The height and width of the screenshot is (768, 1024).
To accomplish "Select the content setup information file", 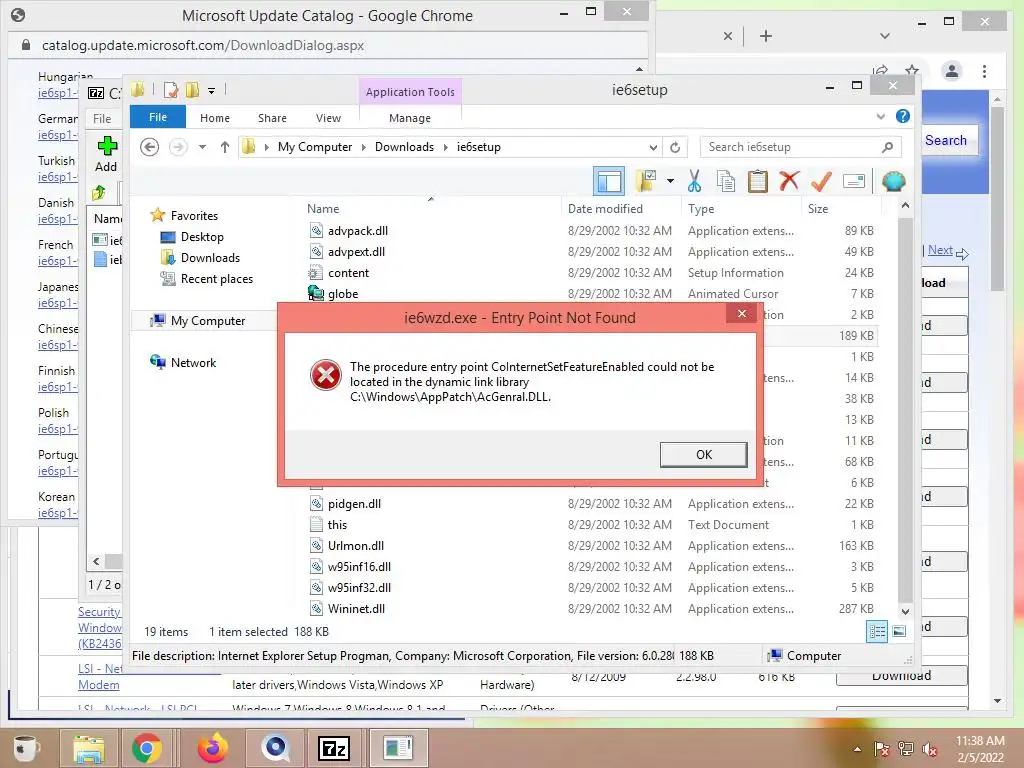I will (x=348, y=272).
